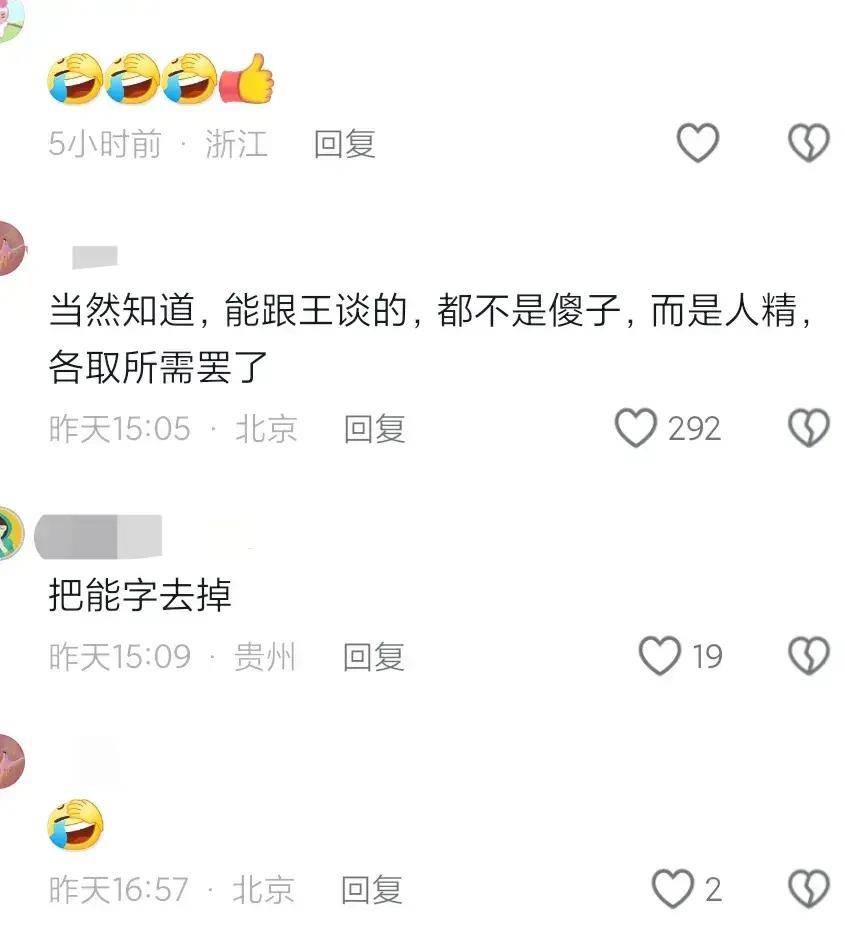Open avatar of bottom 16:57 commenter
Viewport: 845px width, 949px height.
(10, 760)
